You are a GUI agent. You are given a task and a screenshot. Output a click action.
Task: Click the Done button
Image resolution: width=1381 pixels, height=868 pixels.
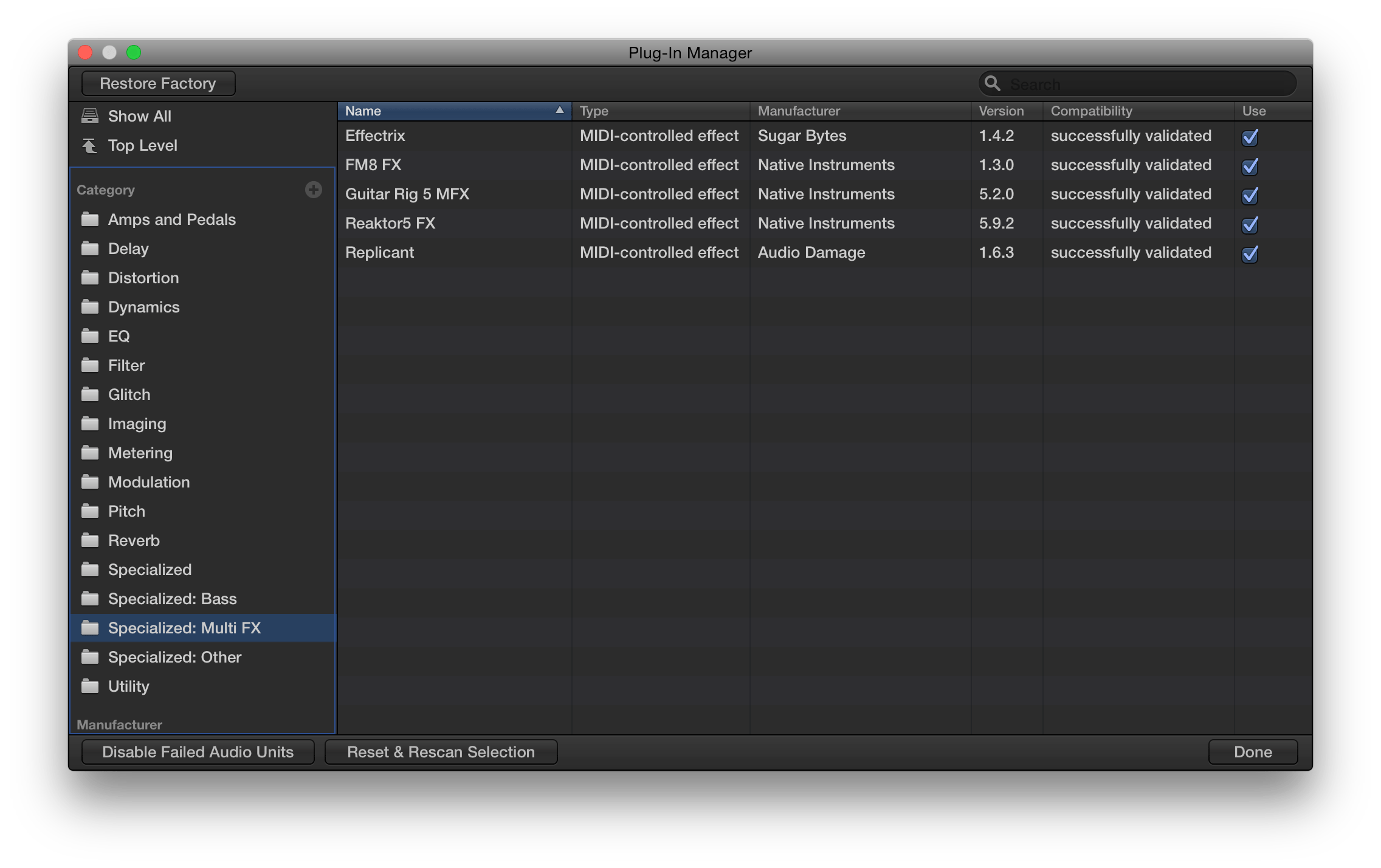pos(1251,752)
